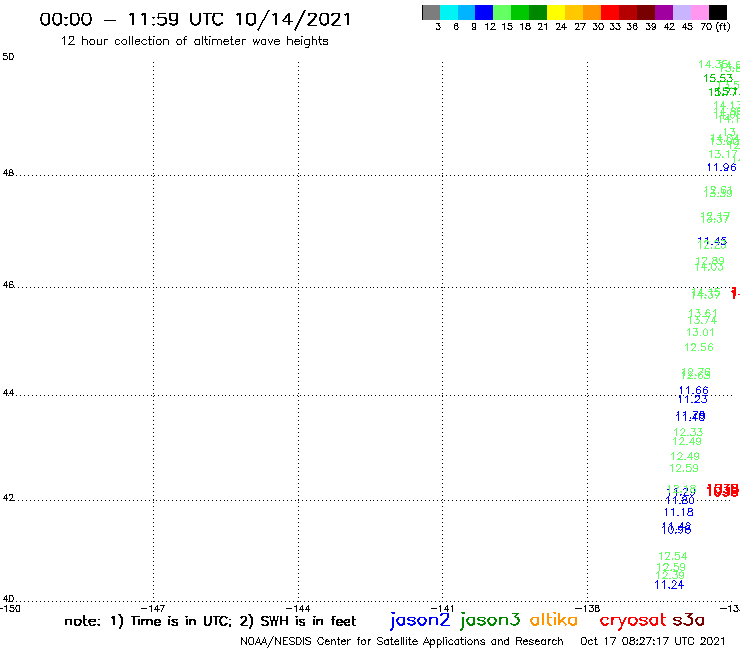Image resolution: width=740 pixels, height=650 pixels.
Task: Select the dark red s3a satellite label
Action: (688, 620)
